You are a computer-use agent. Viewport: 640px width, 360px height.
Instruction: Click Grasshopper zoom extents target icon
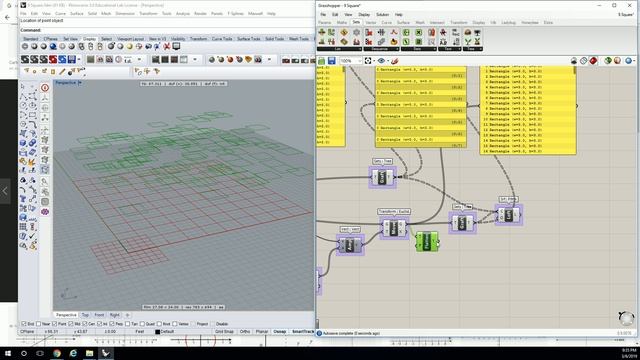[x=368, y=61]
